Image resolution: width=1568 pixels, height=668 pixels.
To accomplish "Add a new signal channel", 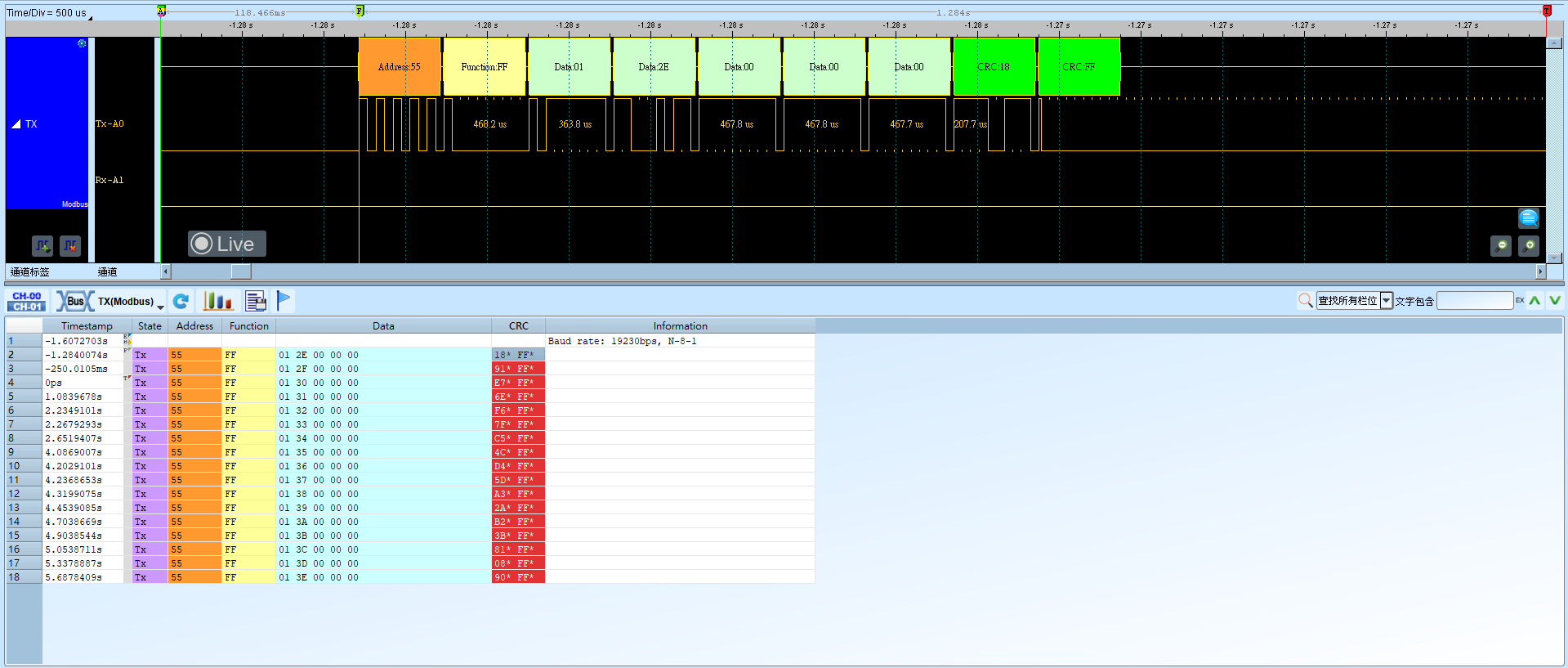I will (42, 245).
